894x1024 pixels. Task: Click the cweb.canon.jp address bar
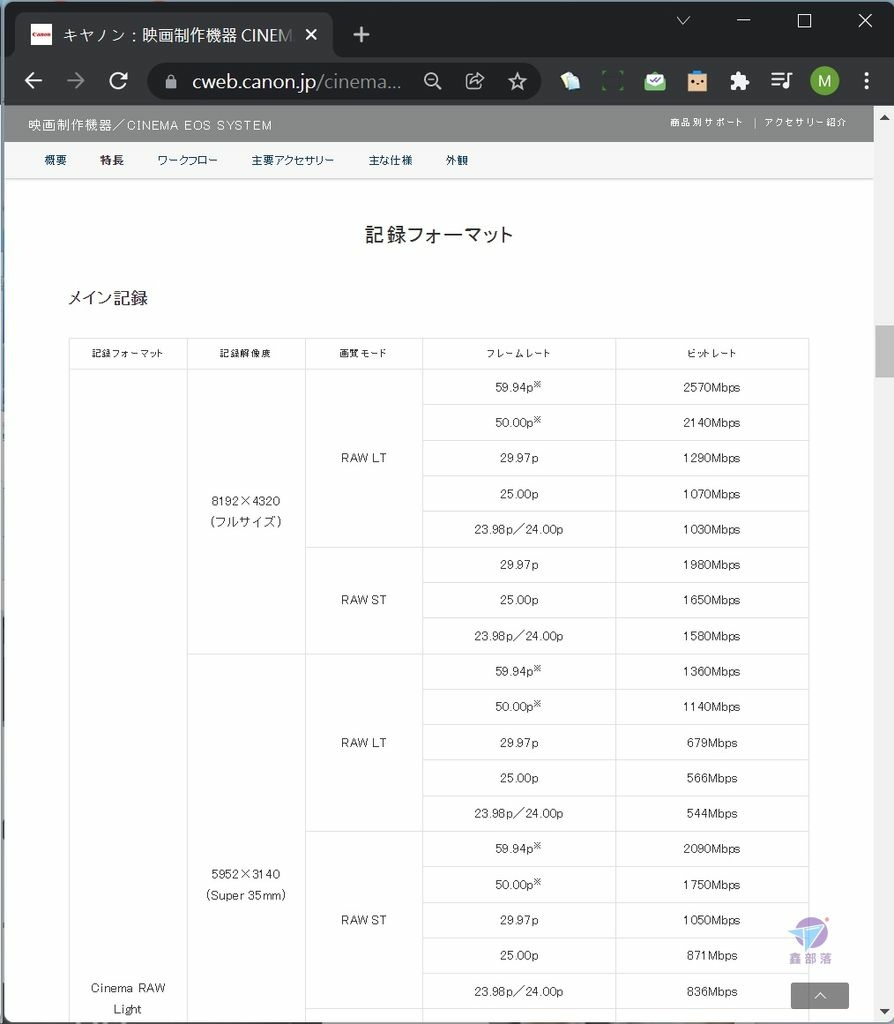[x=296, y=82]
